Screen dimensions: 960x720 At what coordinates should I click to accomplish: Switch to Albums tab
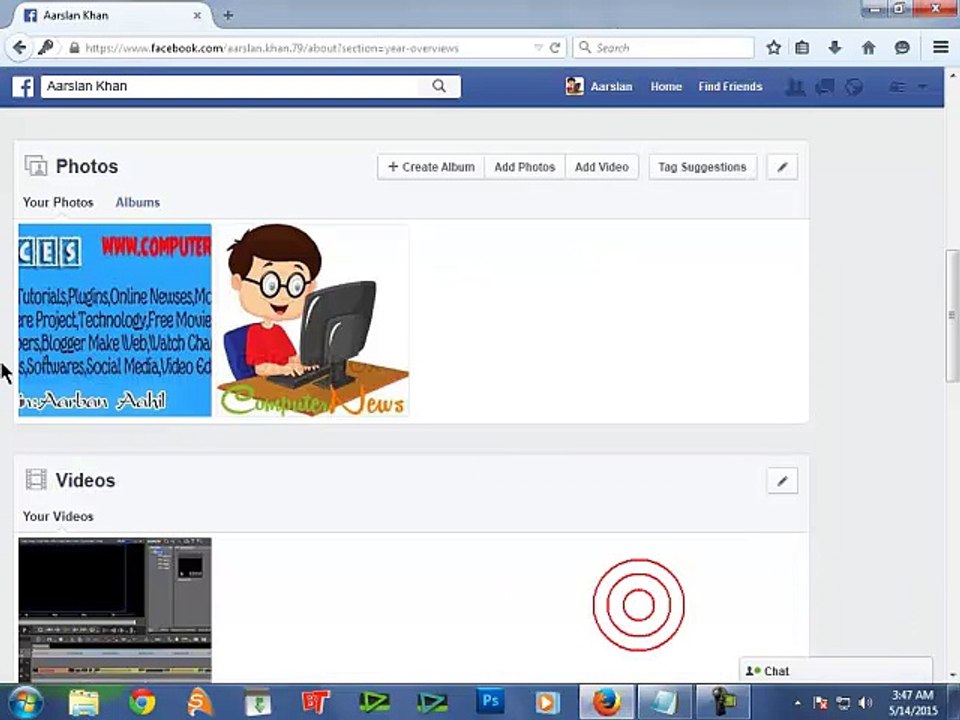138,202
